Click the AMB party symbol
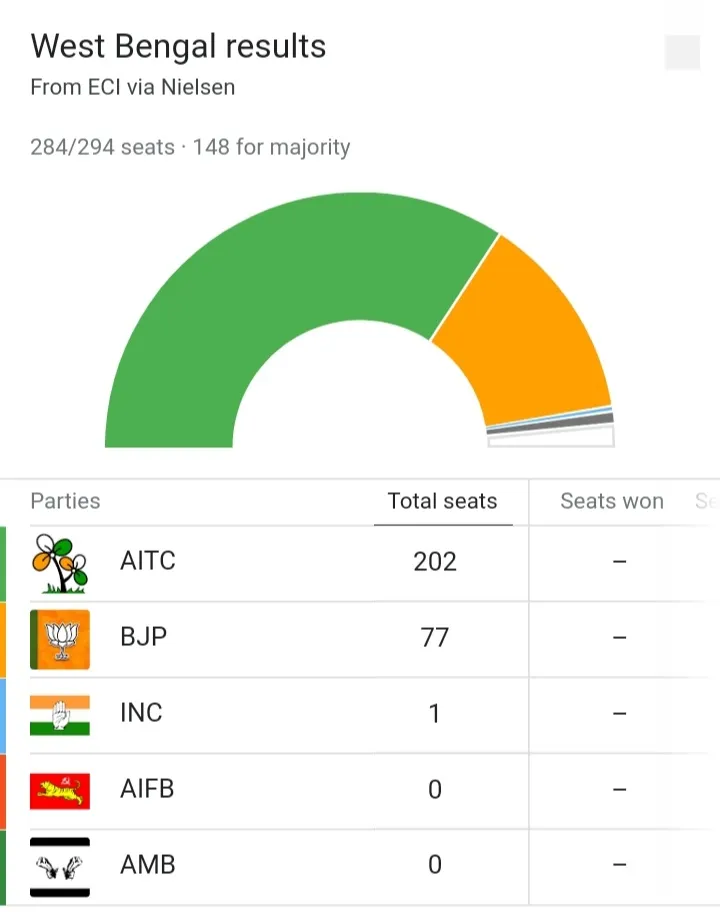Image resolution: width=720 pixels, height=912 pixels. point(60,867)
